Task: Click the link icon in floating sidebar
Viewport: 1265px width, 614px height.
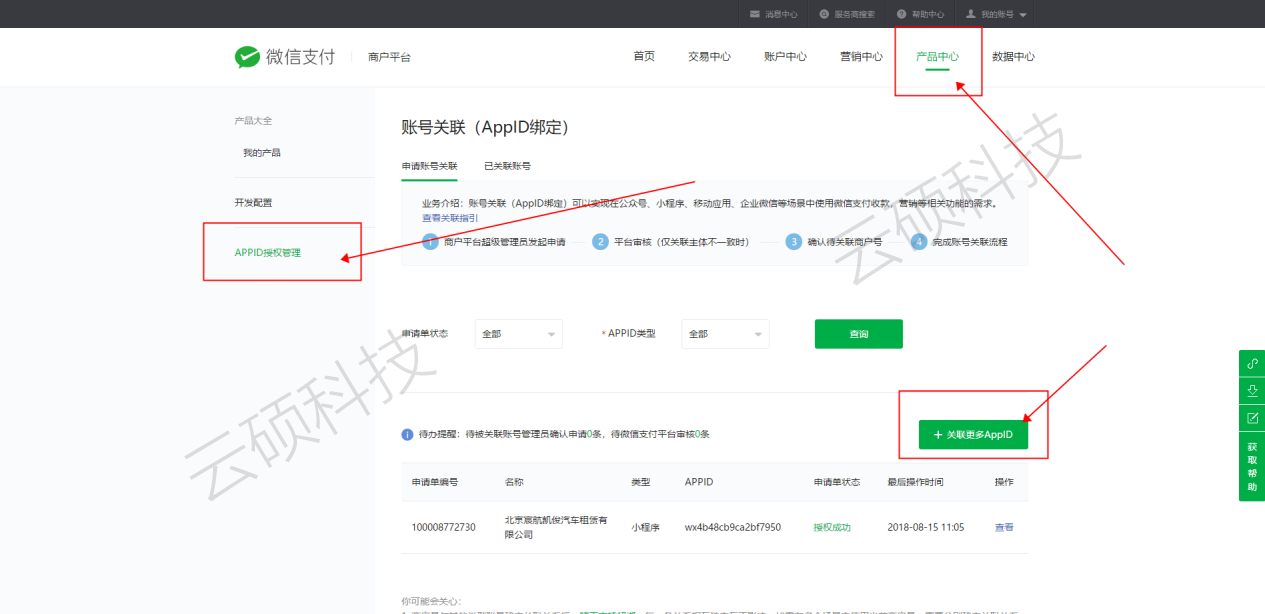Action: tap(1252, 363)
